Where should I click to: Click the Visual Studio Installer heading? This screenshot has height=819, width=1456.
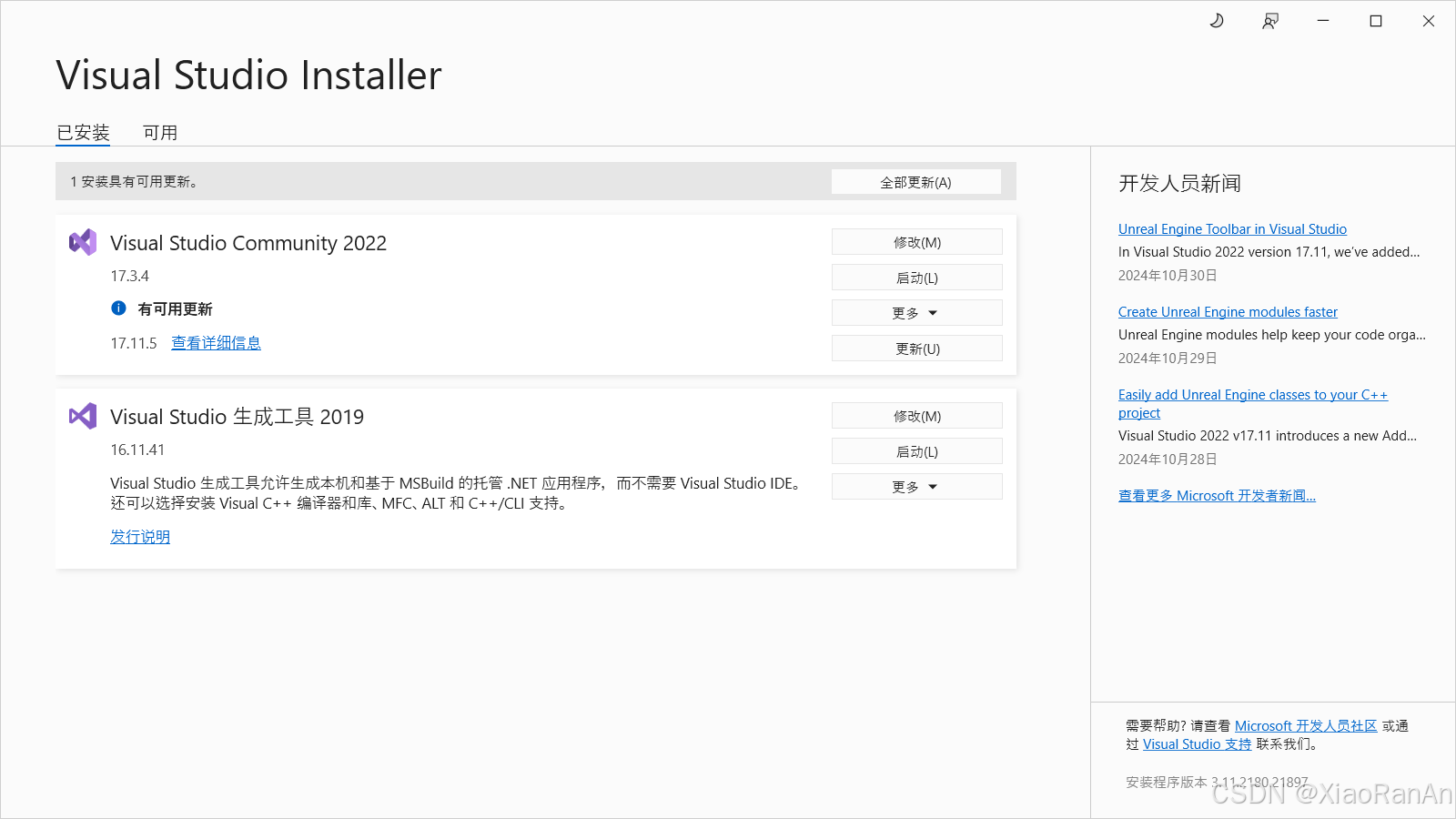coord(248,75)
